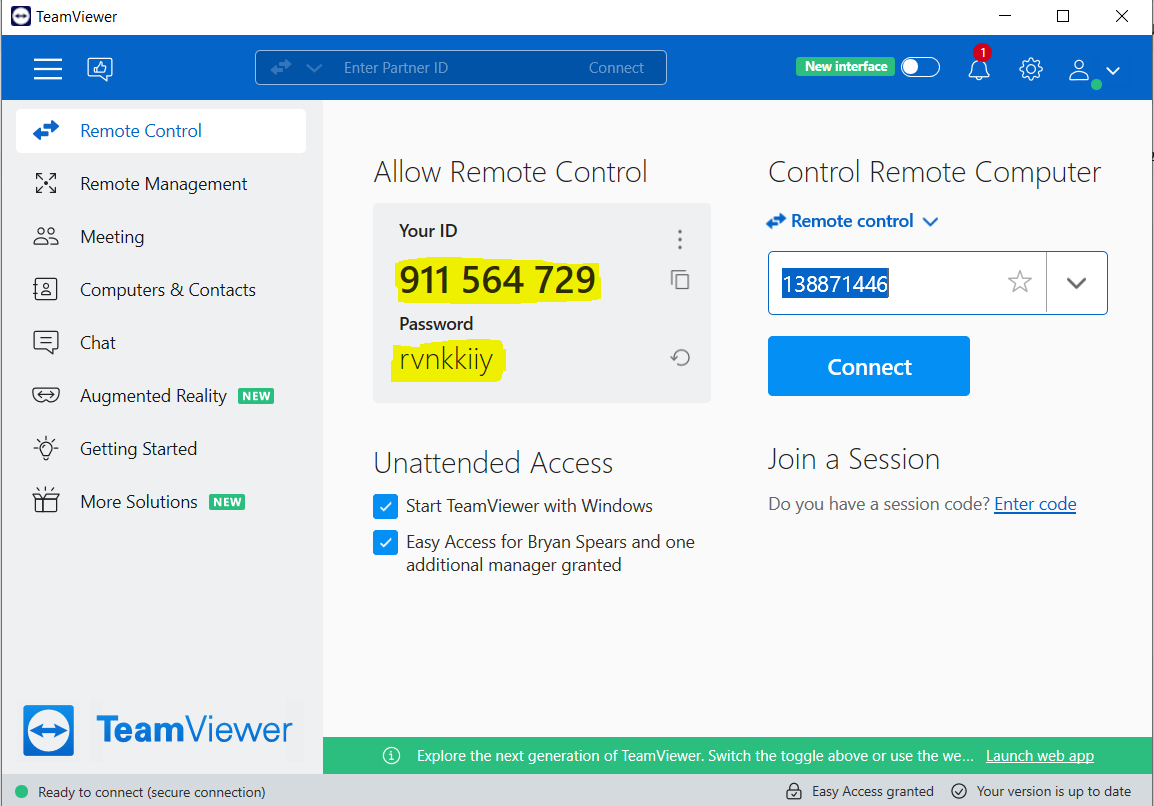Click the TeamViewer logo in sidebar

pyautogui.click(x=160, y=730)
